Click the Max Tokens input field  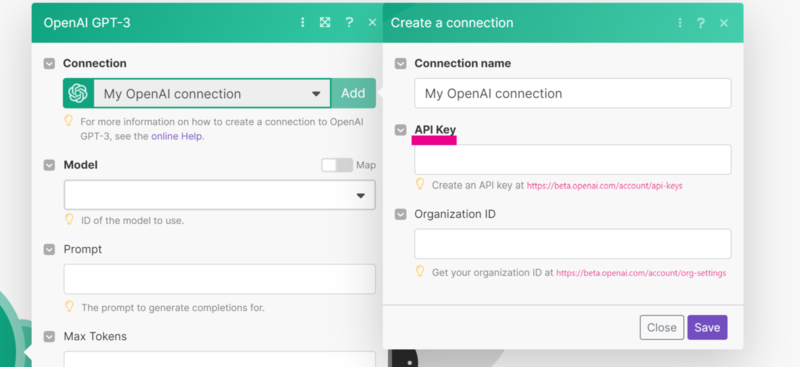pos(219,359)
